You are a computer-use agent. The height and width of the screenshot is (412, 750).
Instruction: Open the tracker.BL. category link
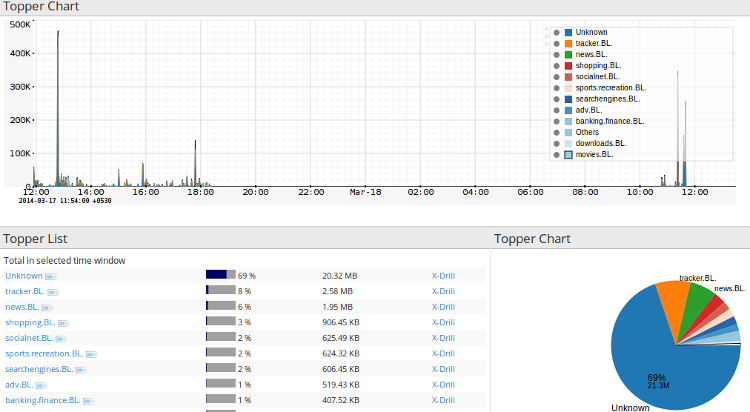pyautogui.click(x=25, y=291)
